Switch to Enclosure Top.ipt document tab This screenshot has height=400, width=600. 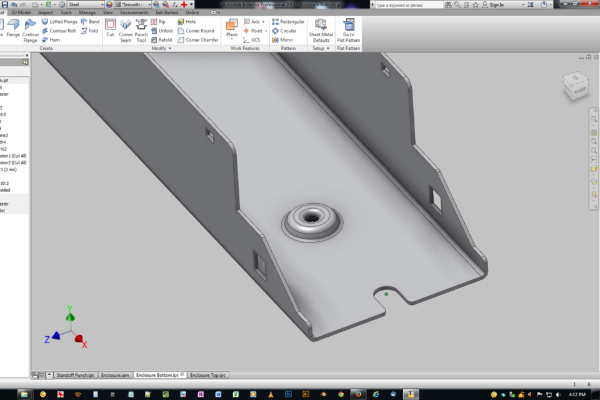208,374
